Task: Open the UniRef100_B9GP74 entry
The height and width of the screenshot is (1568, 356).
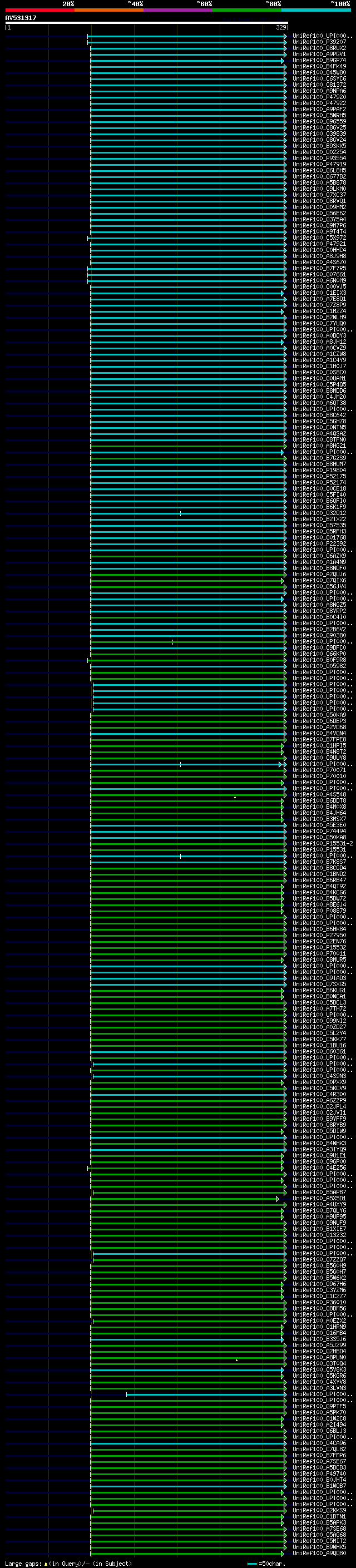Action: (x=319, y=60)
